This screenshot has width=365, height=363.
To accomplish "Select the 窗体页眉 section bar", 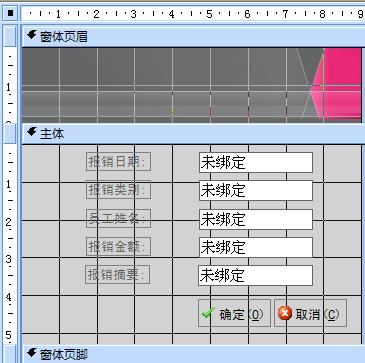I will click(x=193, y=36).
